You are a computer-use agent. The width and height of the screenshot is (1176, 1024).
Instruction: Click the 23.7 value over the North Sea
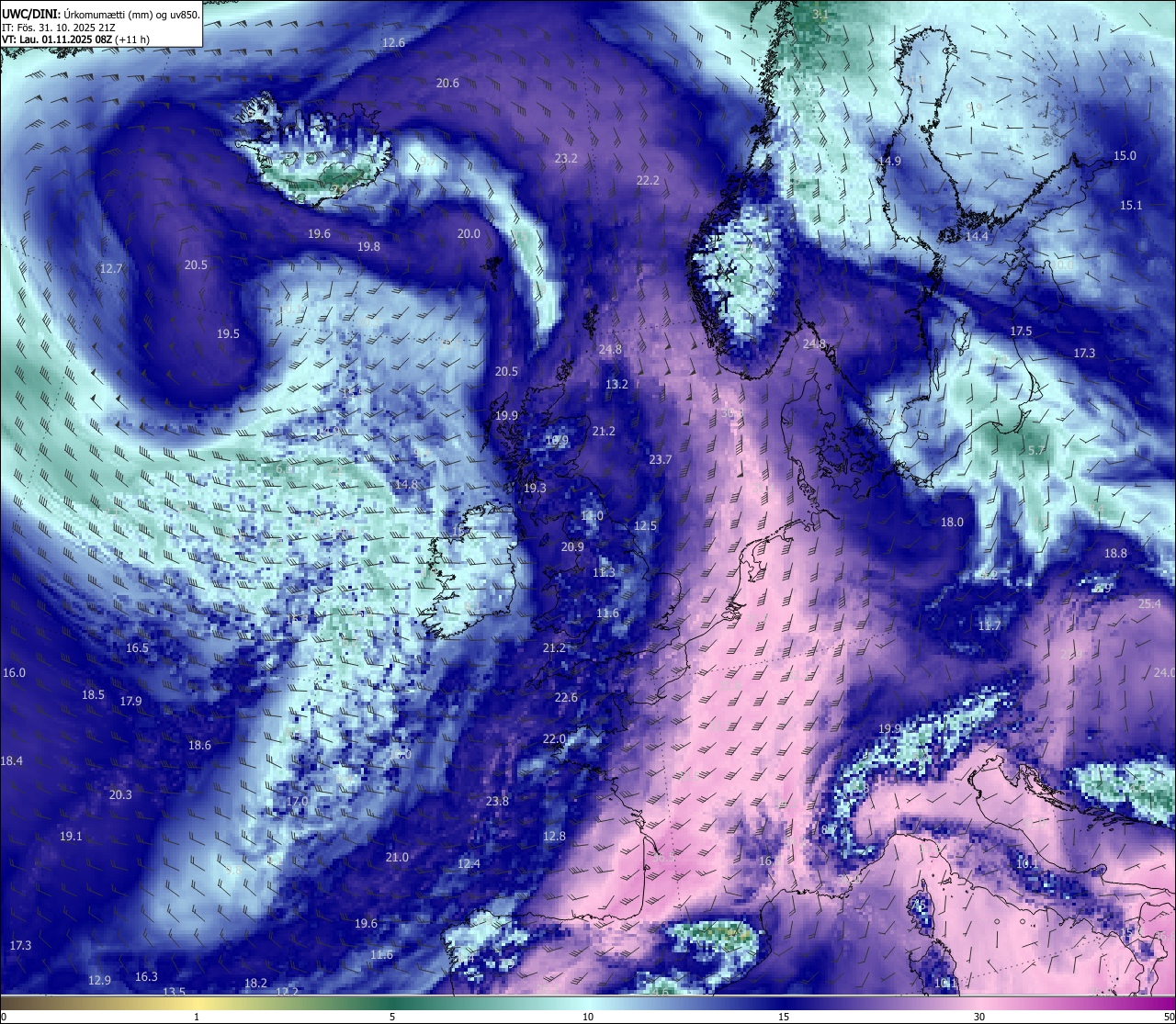(x=660, y=460)
